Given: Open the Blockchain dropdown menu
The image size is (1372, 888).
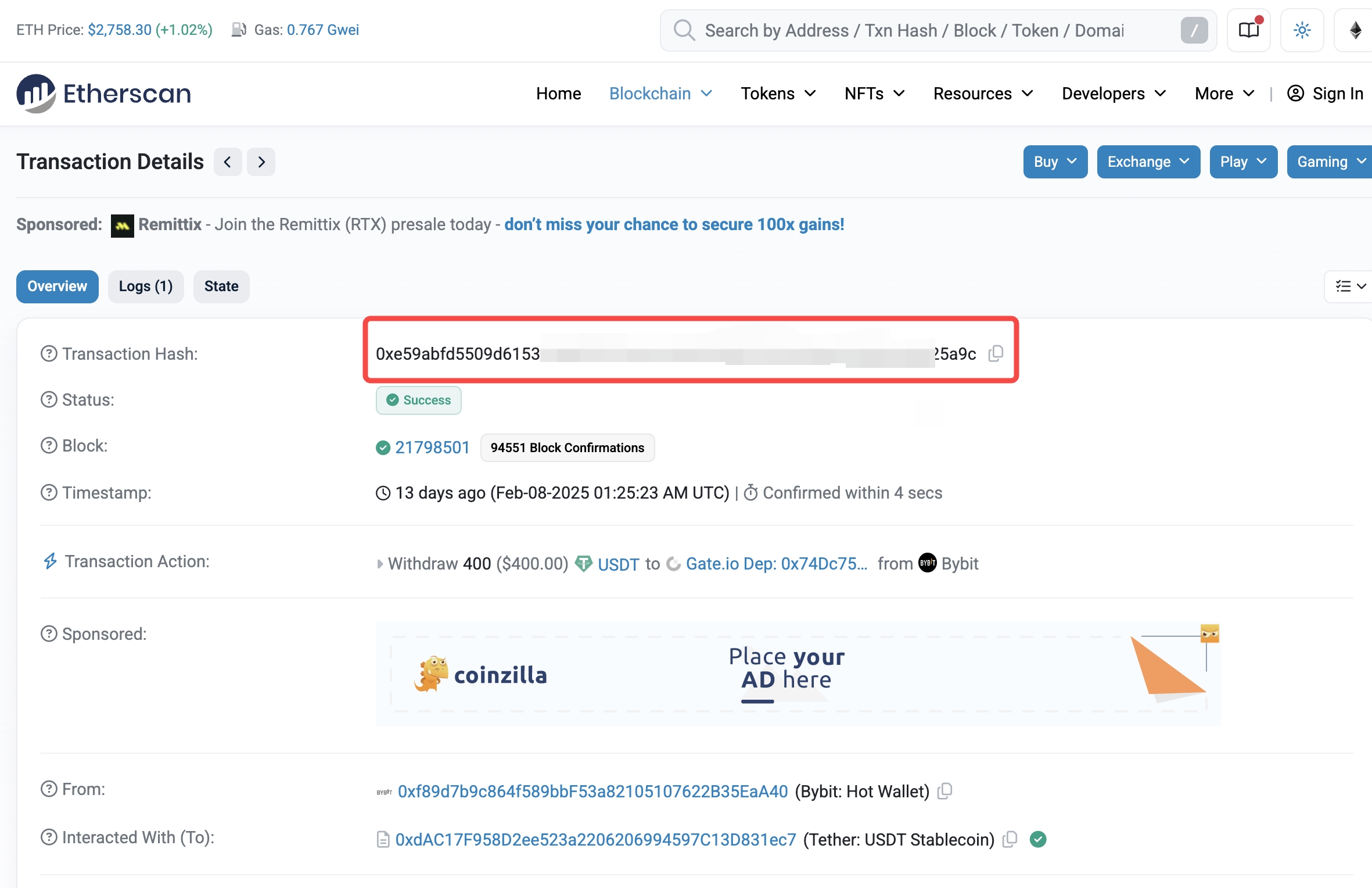Looking at the screenshot, I should click(660, 94).
